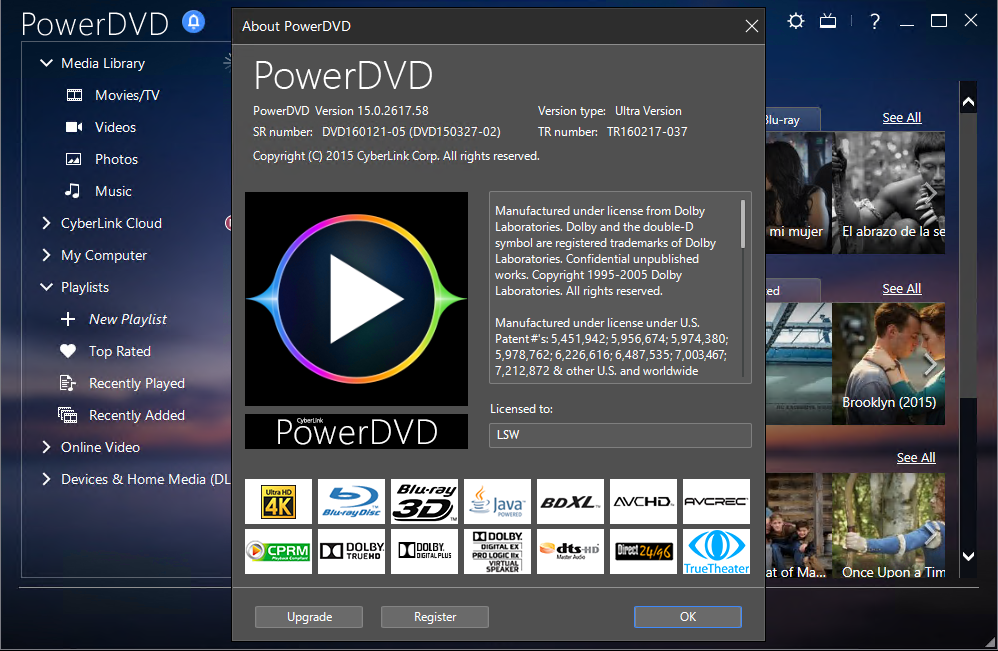
Task: Click See All for Blu-ray row
Action: 902,118
